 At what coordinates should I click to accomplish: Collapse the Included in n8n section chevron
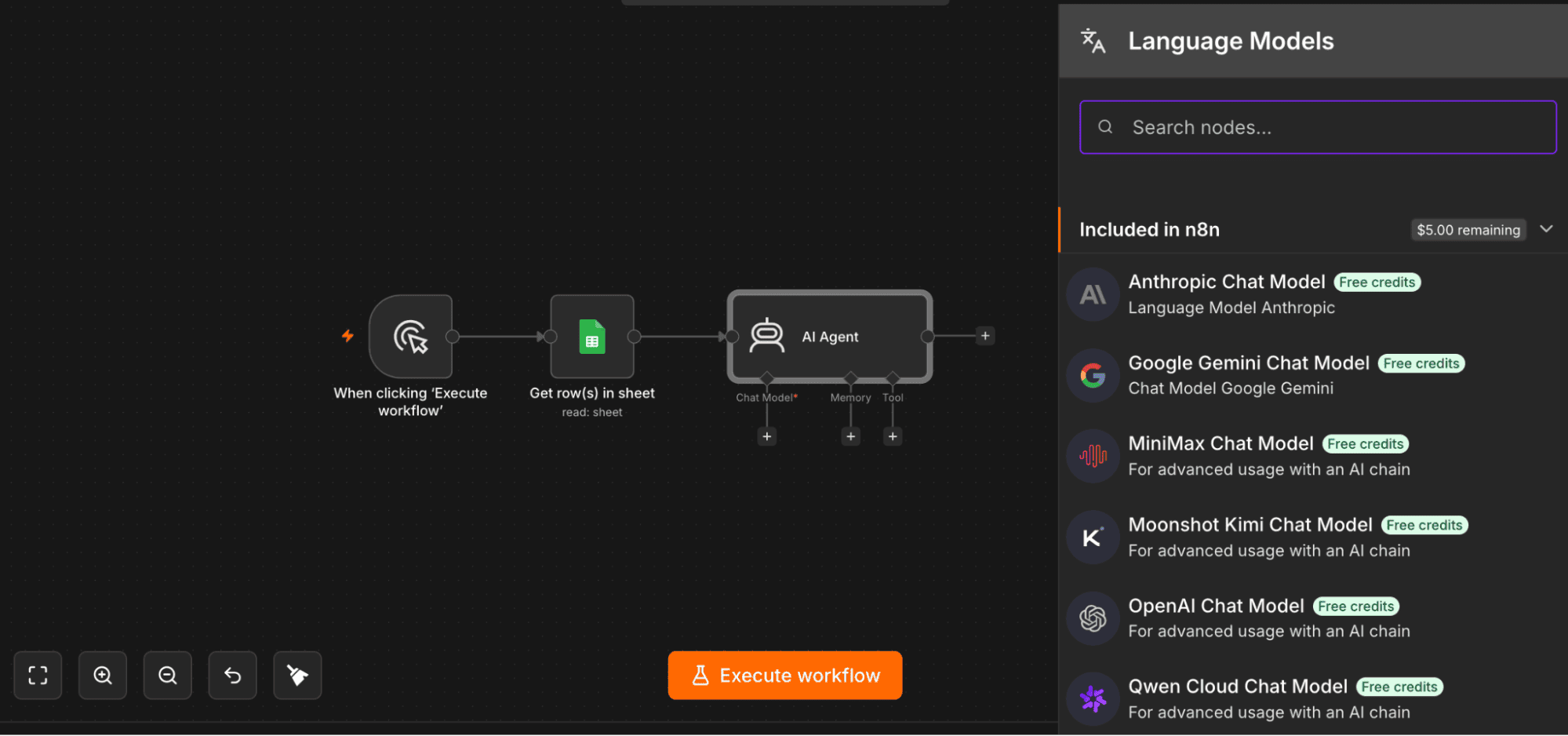click(1546, 229)
